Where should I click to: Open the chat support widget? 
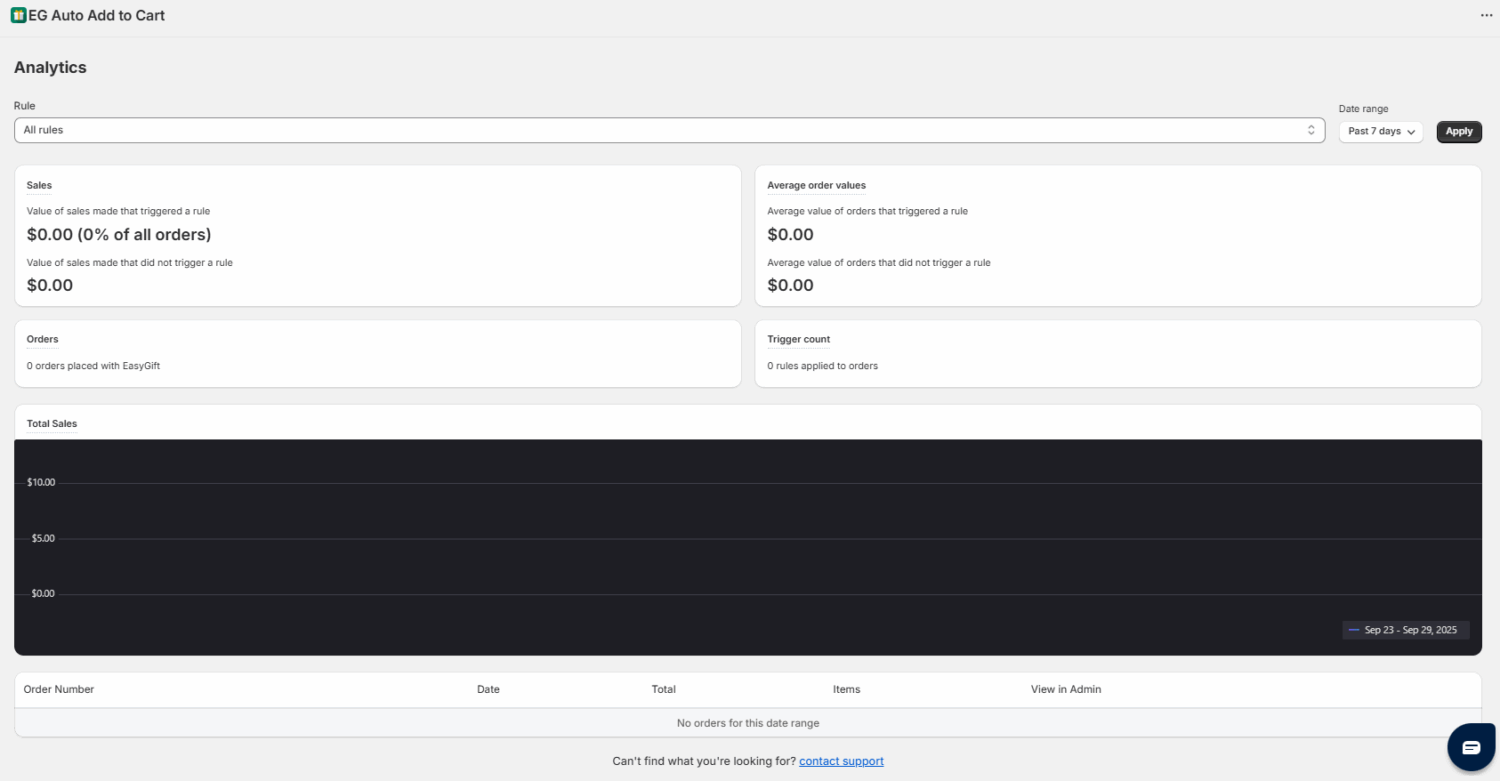(1471, 747)
